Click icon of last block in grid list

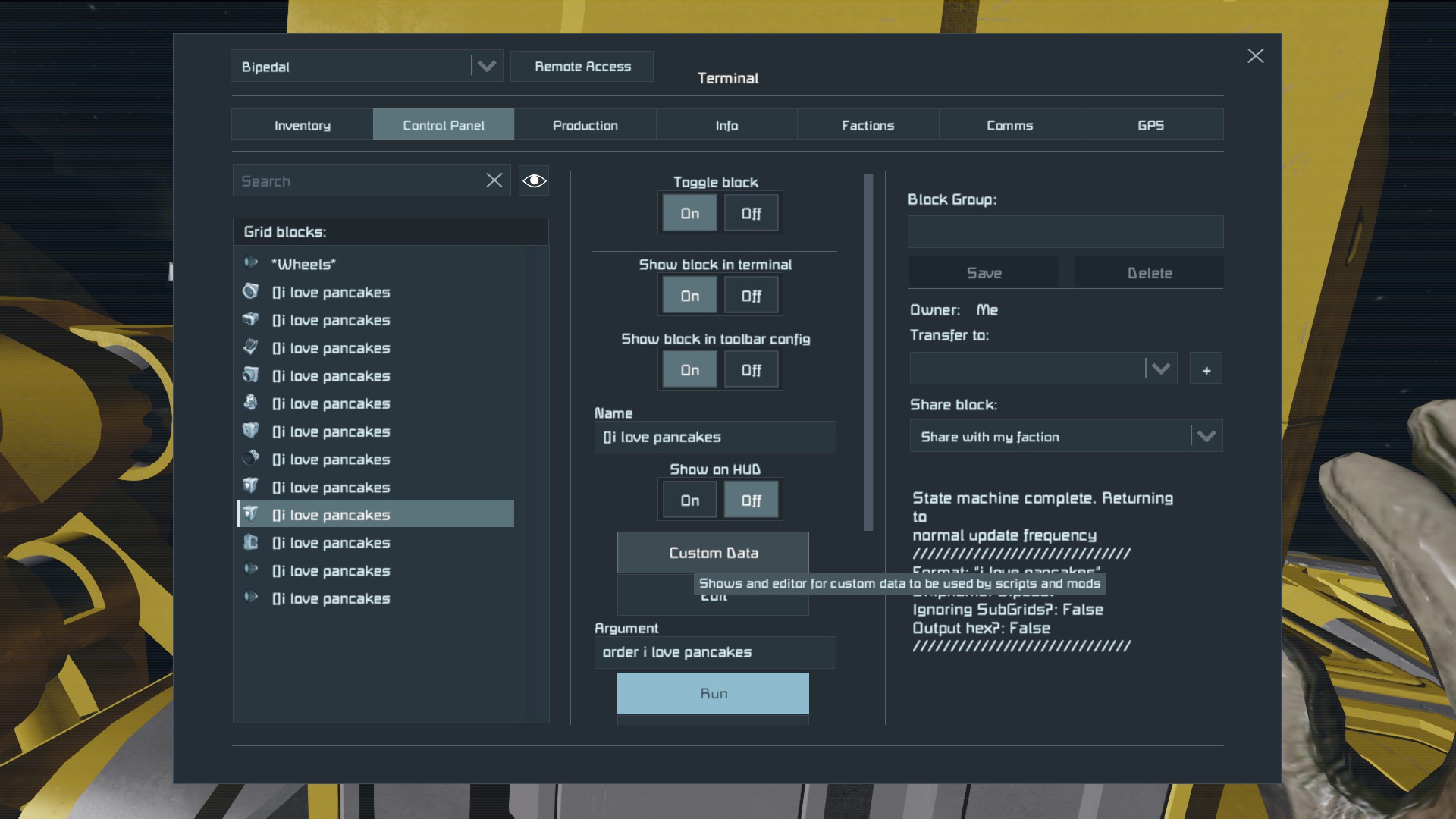click(251, 598)
